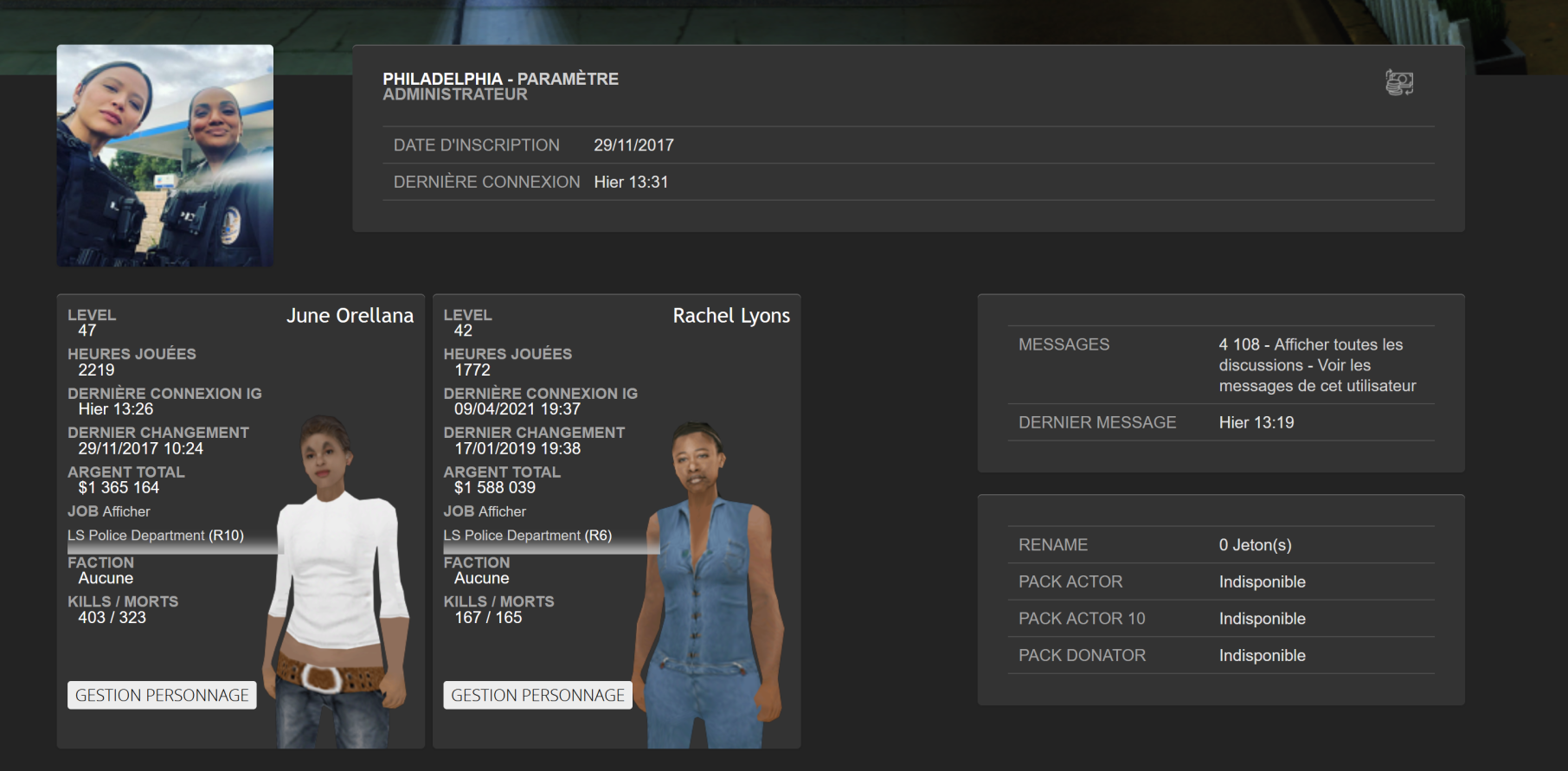Click Rachel Lyons's last change 17/01/2019 19:38
The height and width of the screenshot is (771, 1568).
point(517,449)
